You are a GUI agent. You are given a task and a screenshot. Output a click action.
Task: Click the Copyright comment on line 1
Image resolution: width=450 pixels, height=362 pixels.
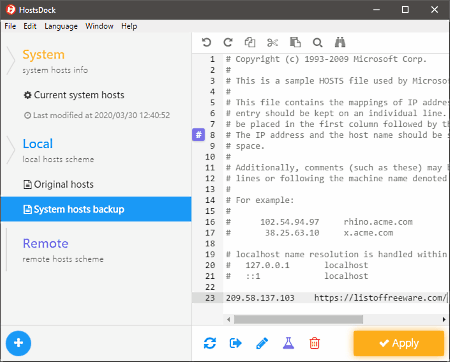(x=326, y=59)
